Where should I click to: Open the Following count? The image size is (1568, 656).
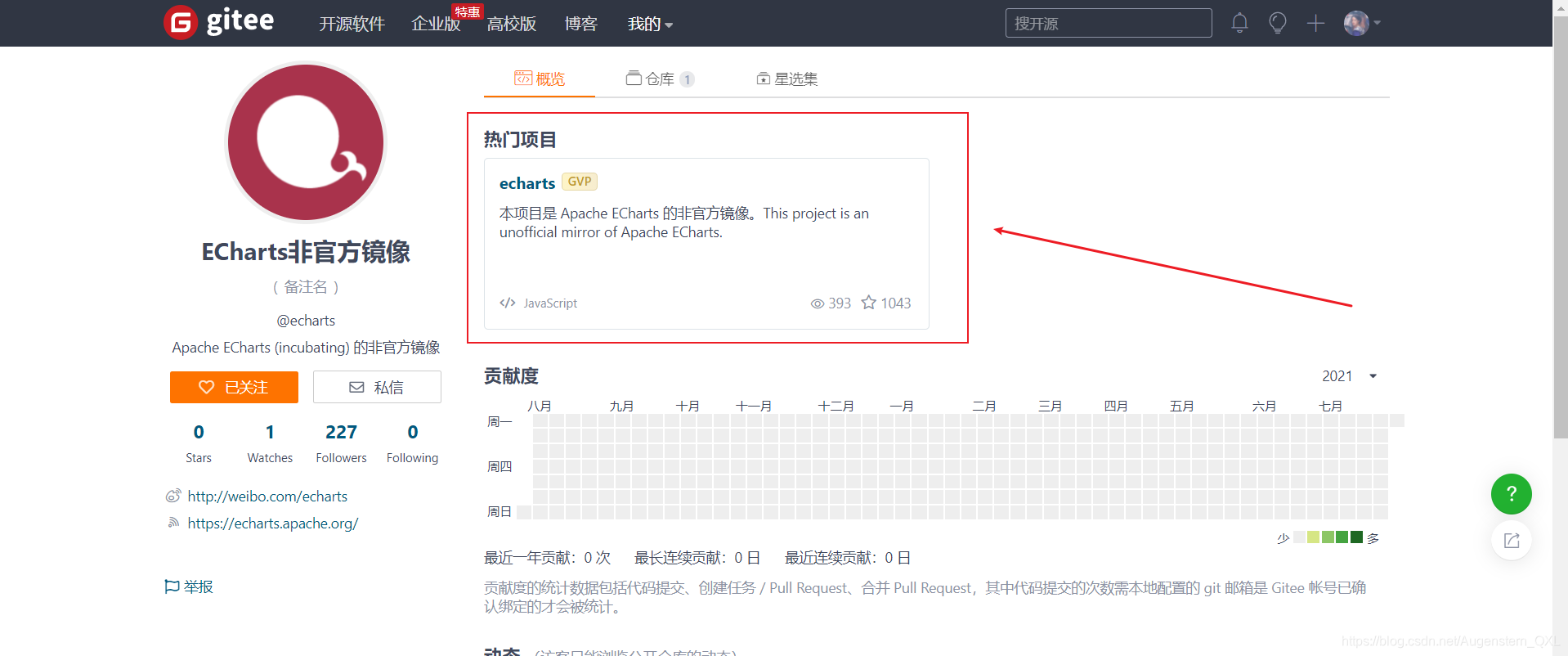coord(412,443)
